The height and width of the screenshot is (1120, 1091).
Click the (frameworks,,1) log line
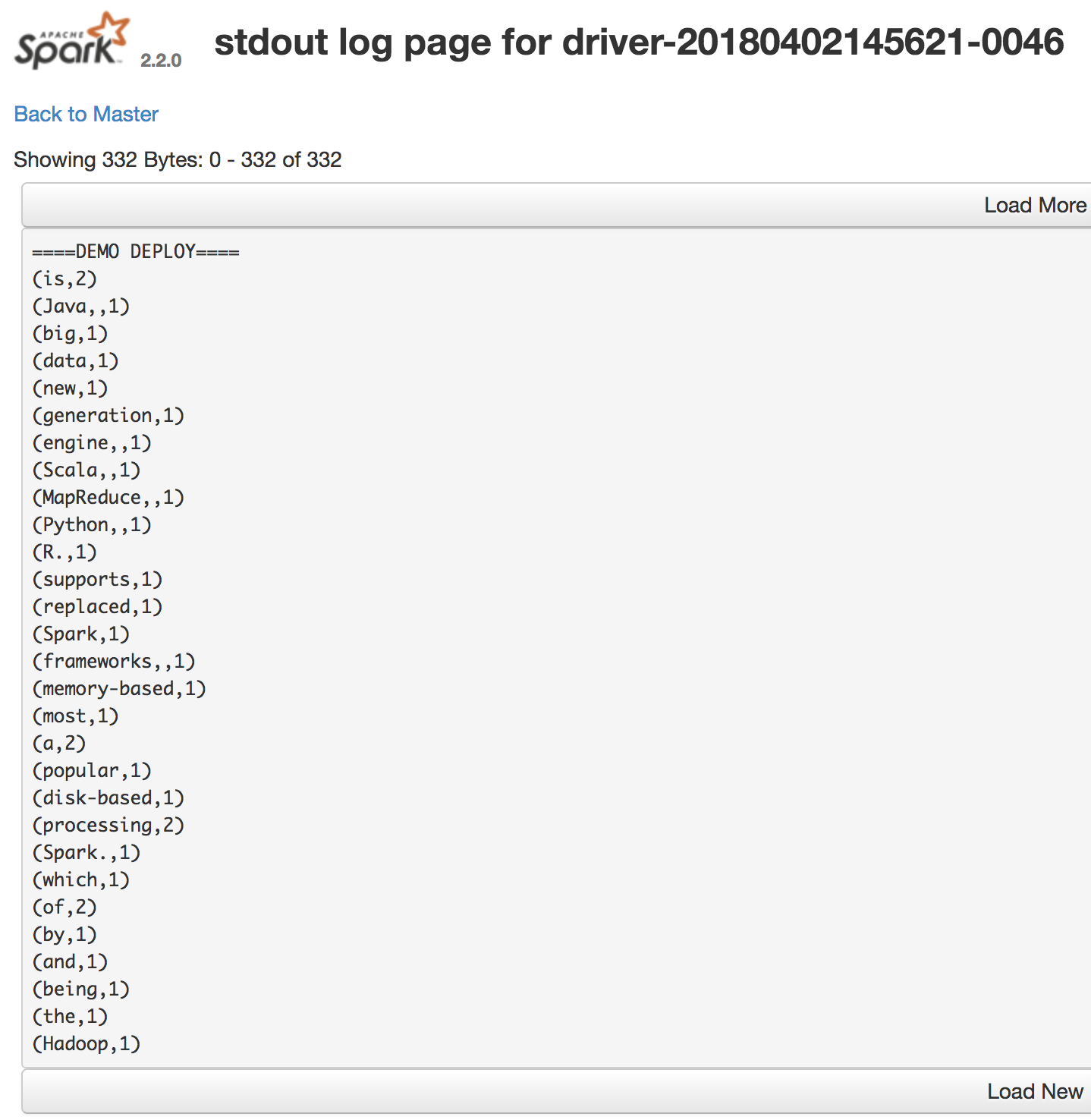click(x=114, y=661)
